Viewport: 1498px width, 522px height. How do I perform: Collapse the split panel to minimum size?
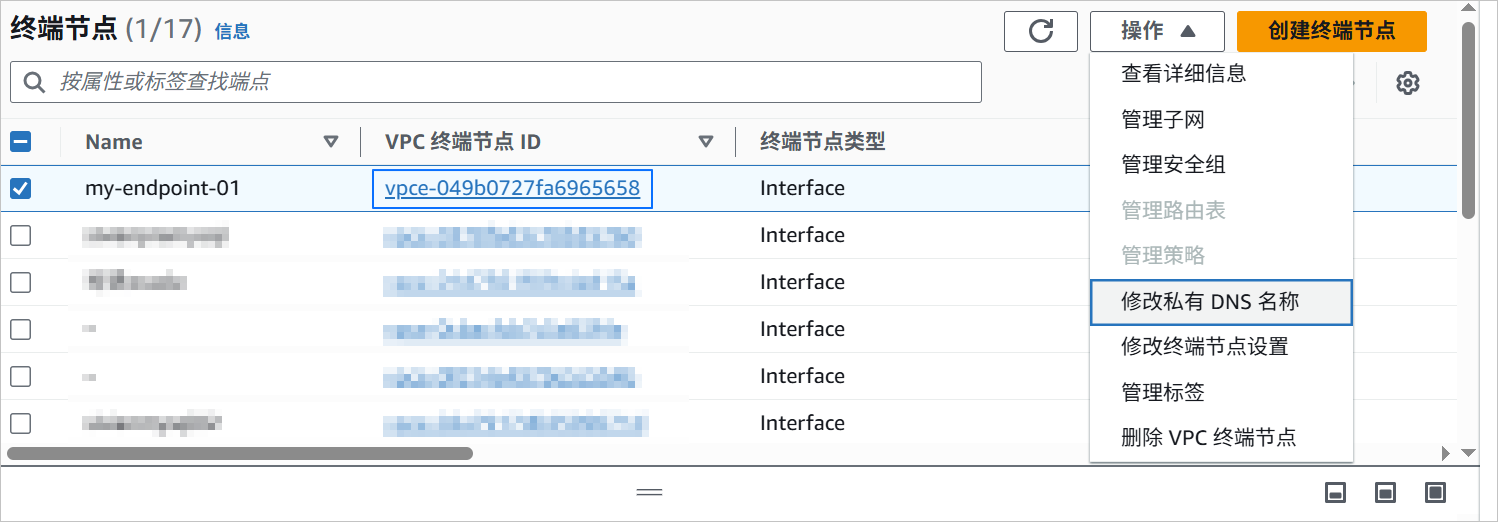[1335, 492]
